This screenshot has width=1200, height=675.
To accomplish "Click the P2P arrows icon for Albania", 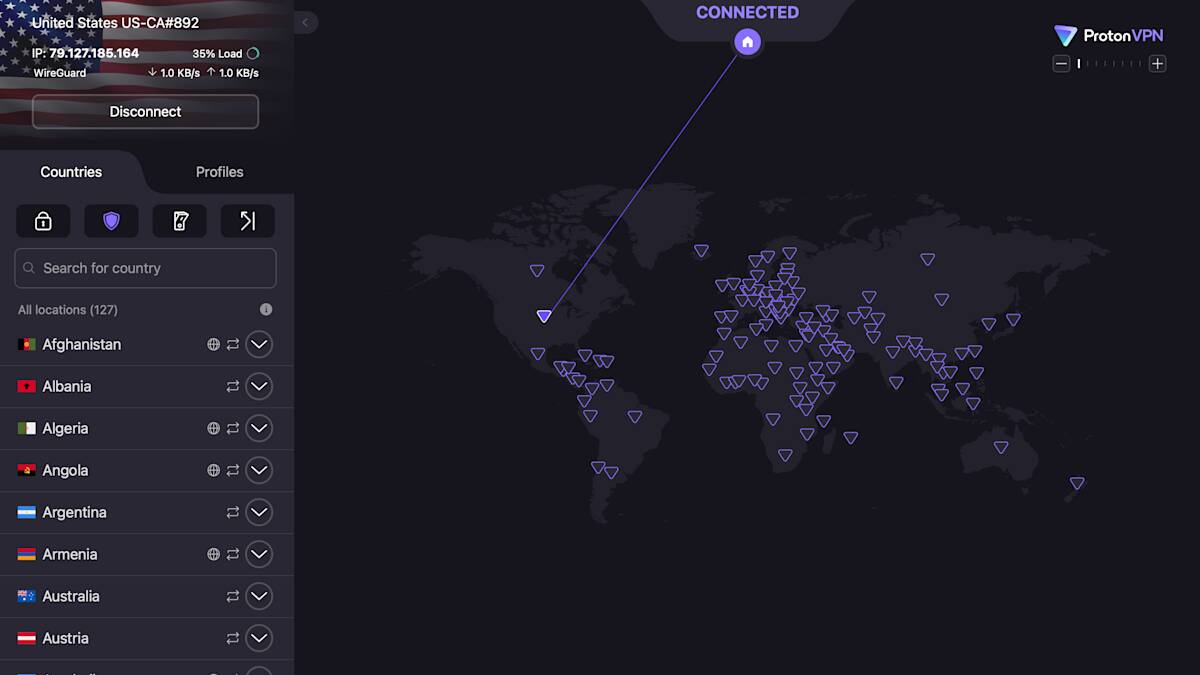I will coord(233,386).
